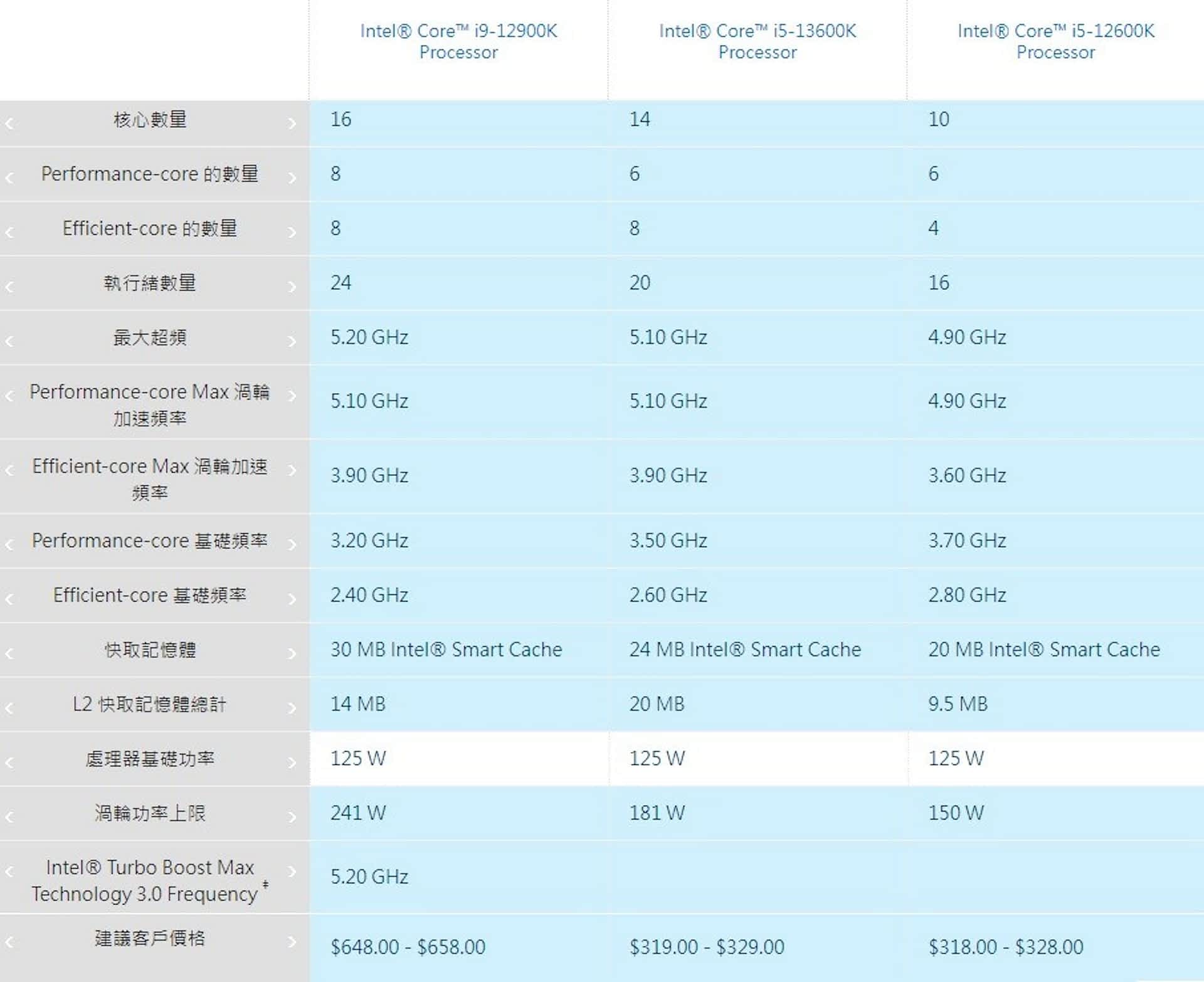Click left chevron on Efficient-core Max 渦輪加速頻率 row

pyautogui.click(x=9, y=470)
